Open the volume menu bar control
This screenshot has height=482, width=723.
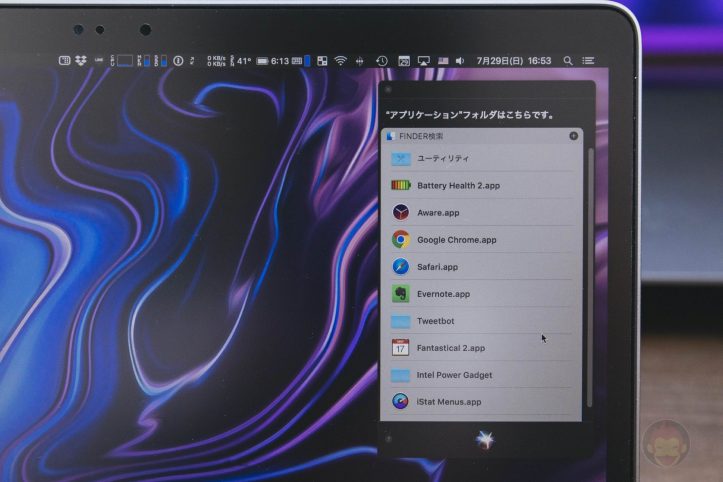pos(460,61)
